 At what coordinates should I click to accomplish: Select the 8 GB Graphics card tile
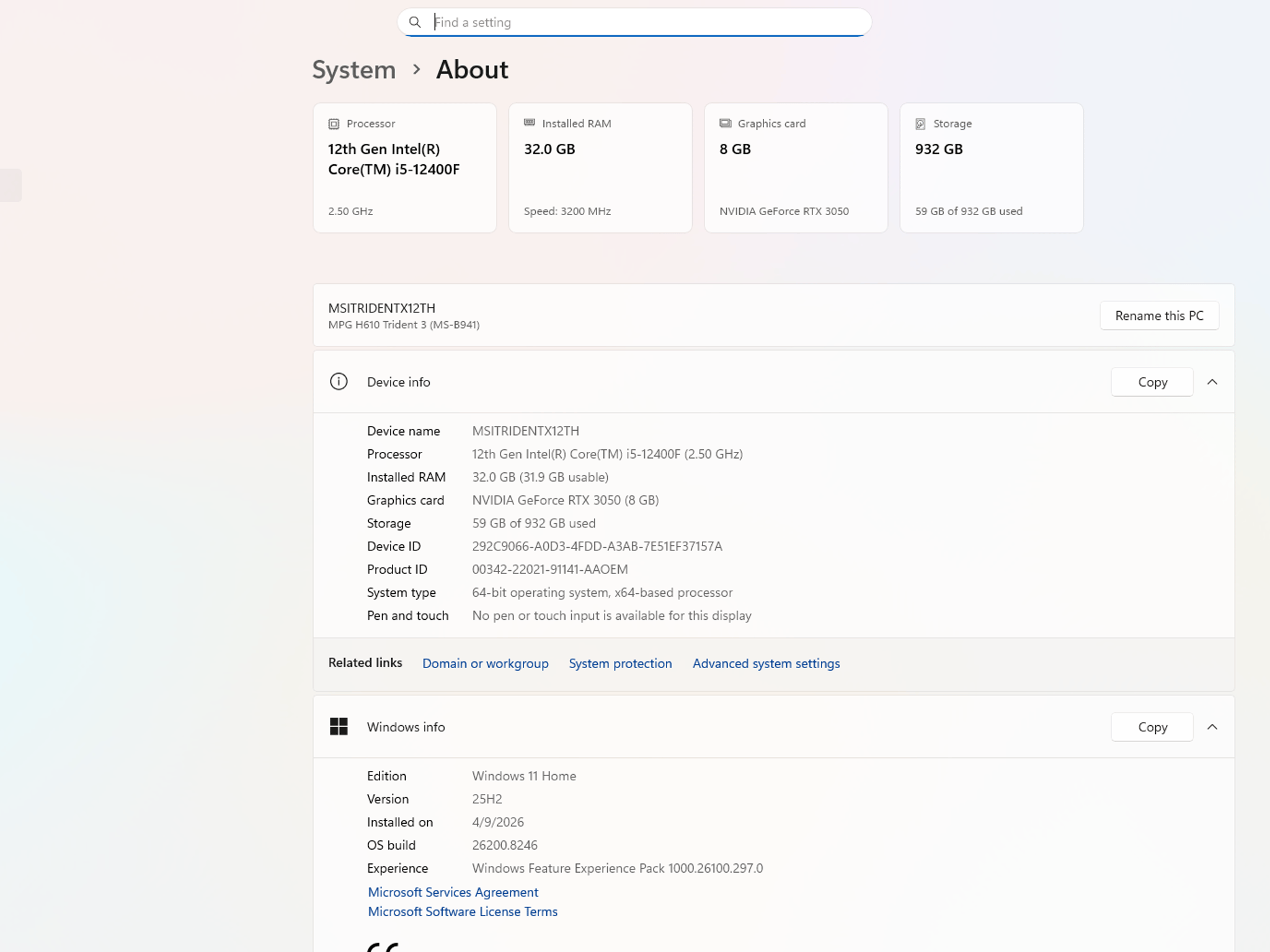796,168
